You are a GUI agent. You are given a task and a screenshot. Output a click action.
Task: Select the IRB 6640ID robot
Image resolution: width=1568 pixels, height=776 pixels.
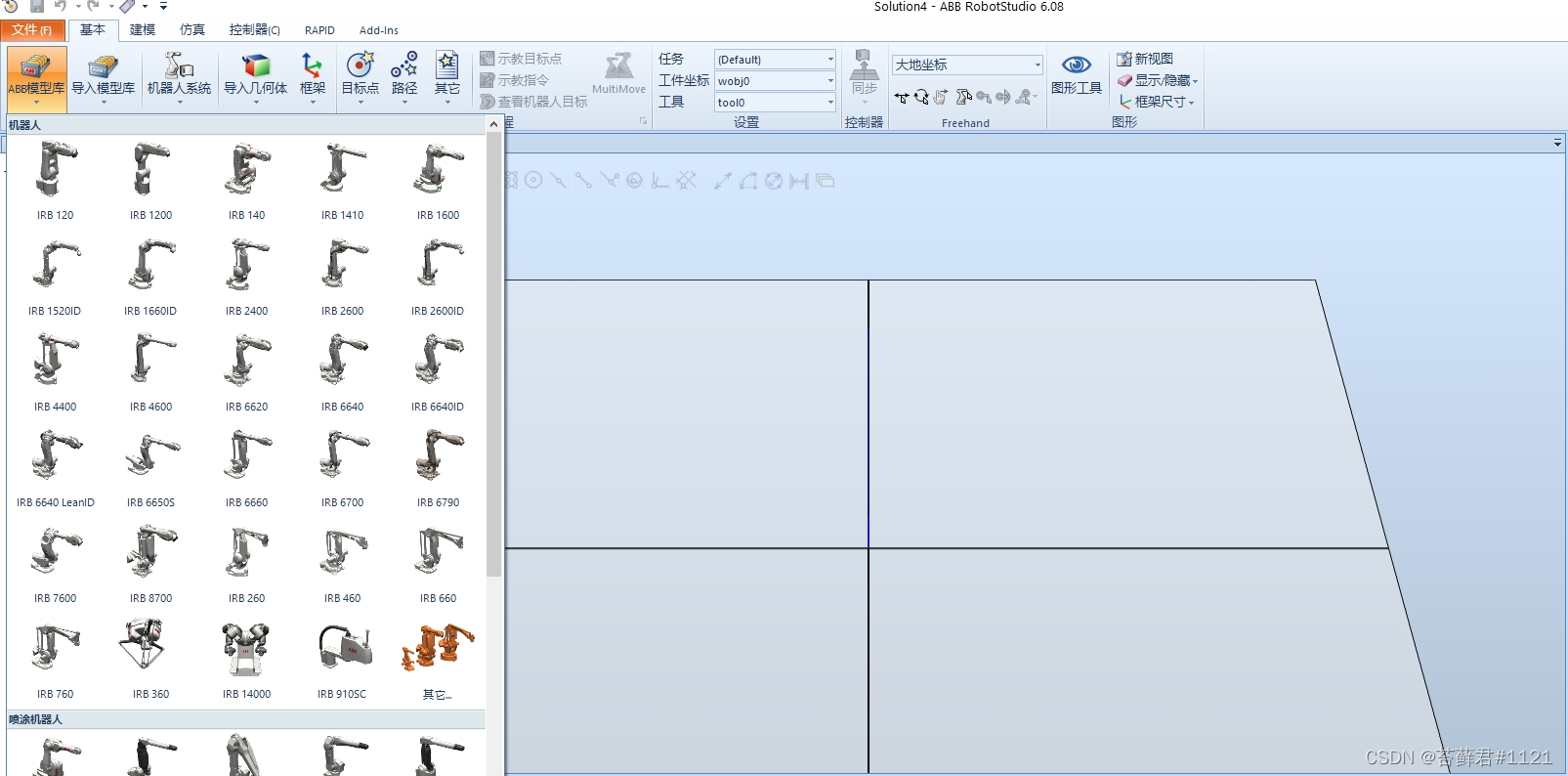pyautogui.click(x=439, y=371)
